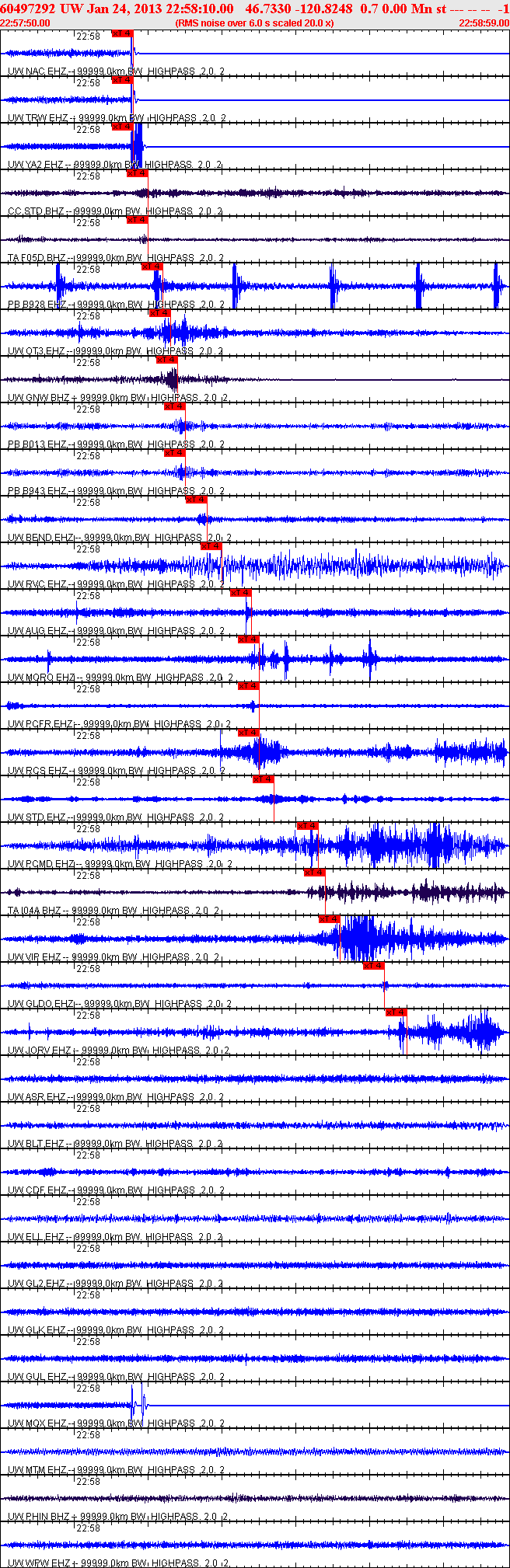Click the pick flag on OT3 trace
Image resolution: width=510 pixels, height=1568 pixels.
[x=159, y=313]
